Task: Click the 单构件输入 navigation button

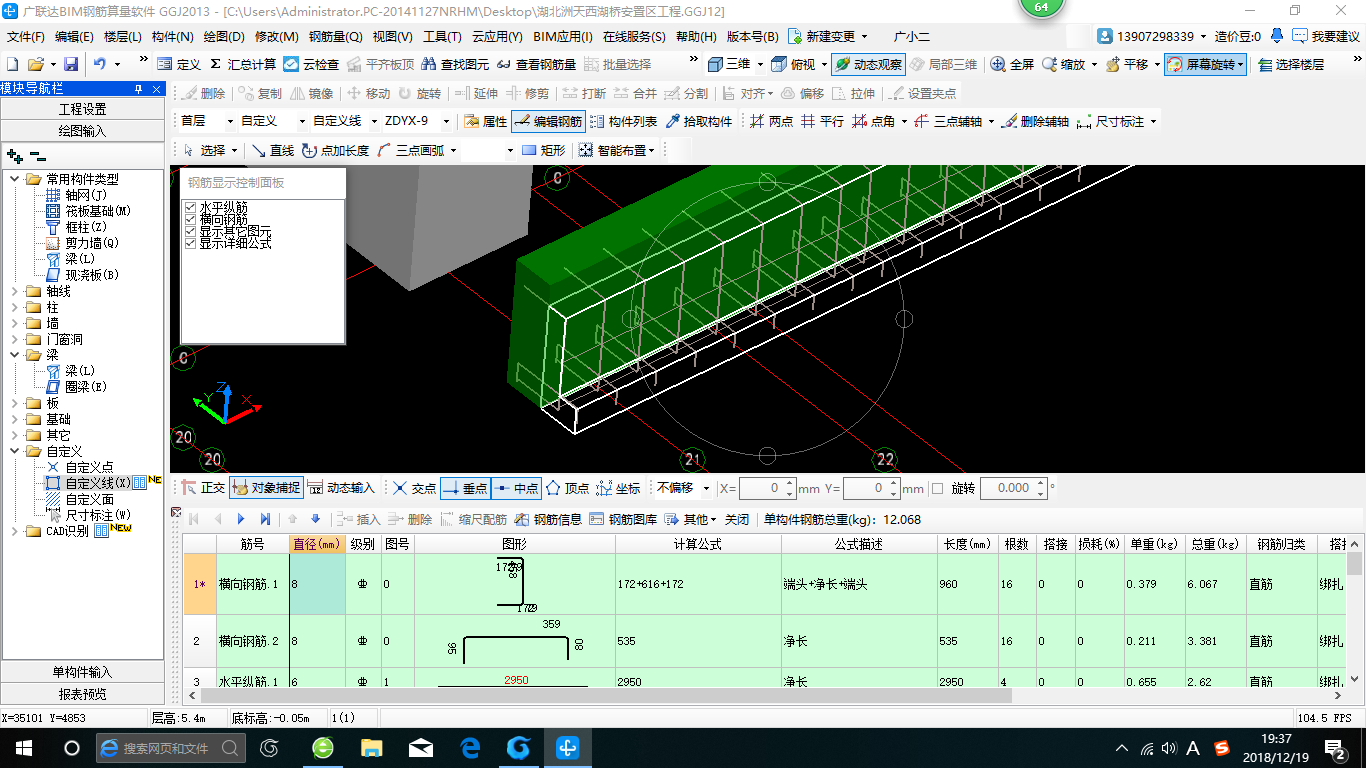Action: point(82,672)
